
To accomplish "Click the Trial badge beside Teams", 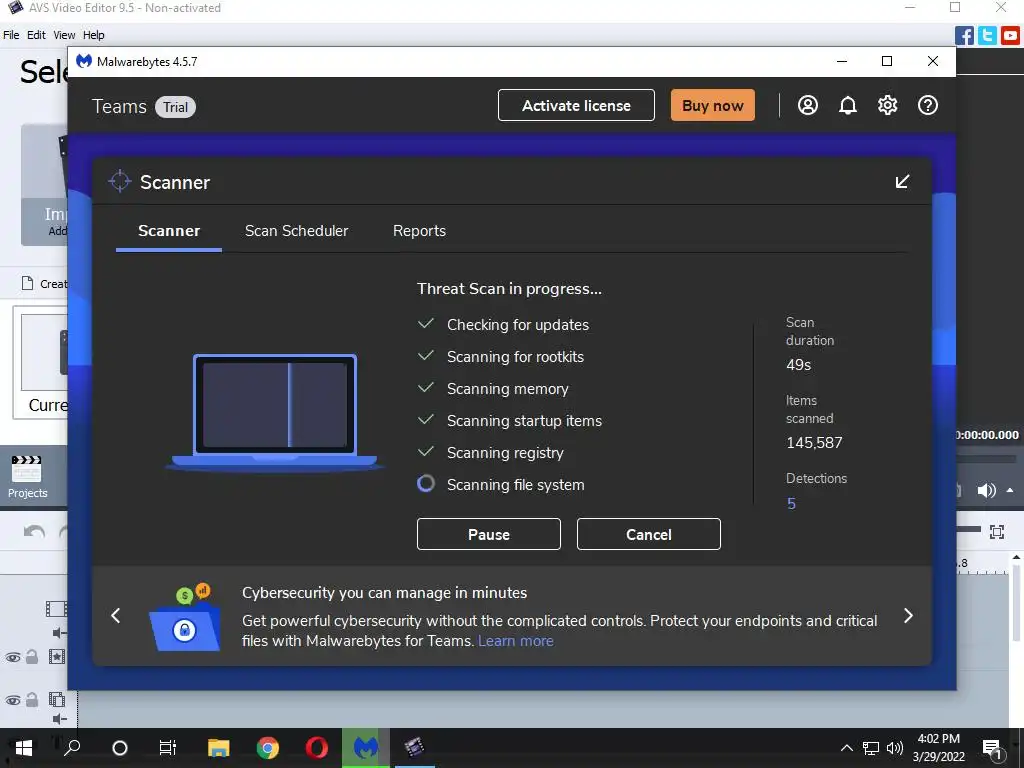I will 175,107.
